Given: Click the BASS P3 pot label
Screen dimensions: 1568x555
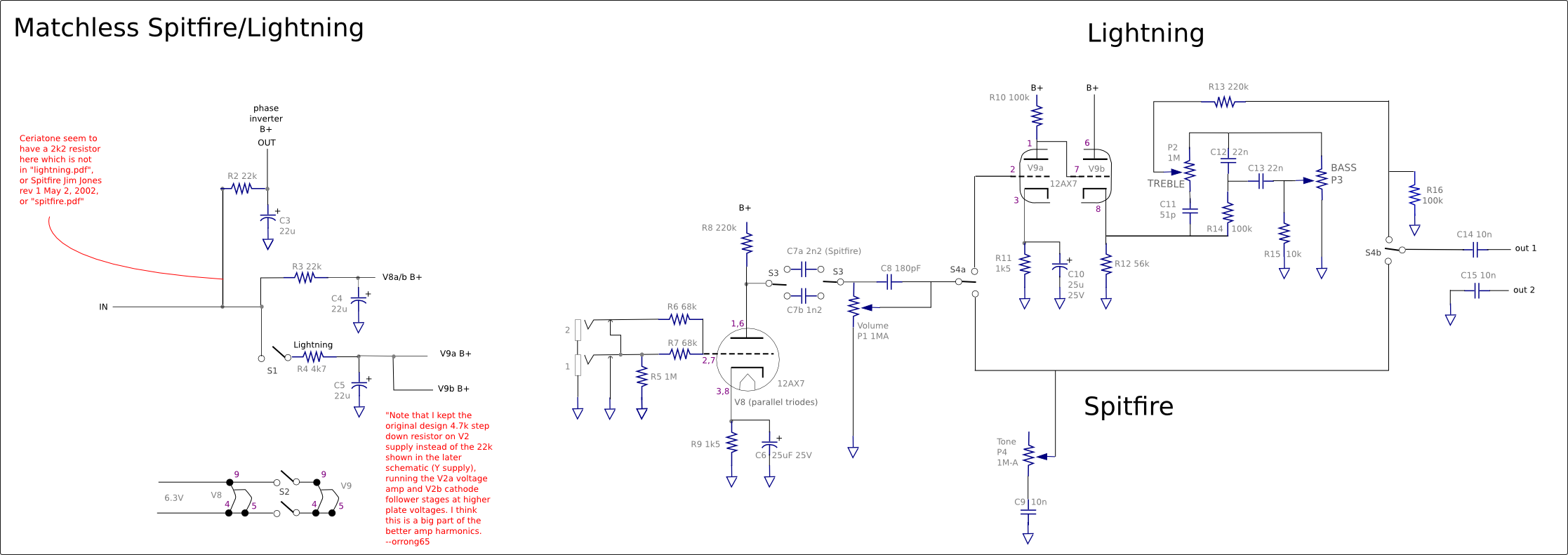Looking at the screenshot, I should coord(1343,174).
